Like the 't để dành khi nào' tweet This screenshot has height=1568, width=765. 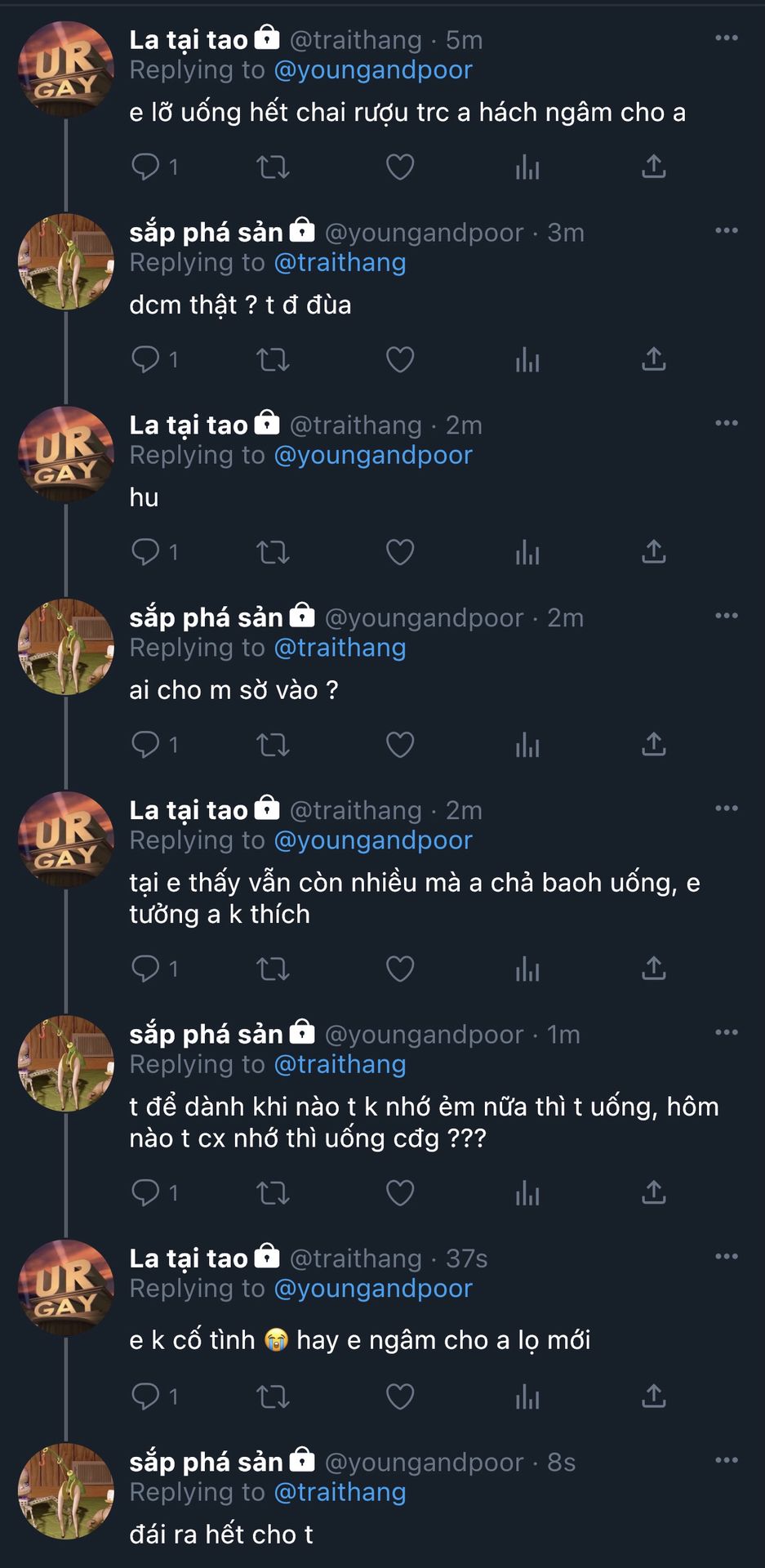point(400,1193)
